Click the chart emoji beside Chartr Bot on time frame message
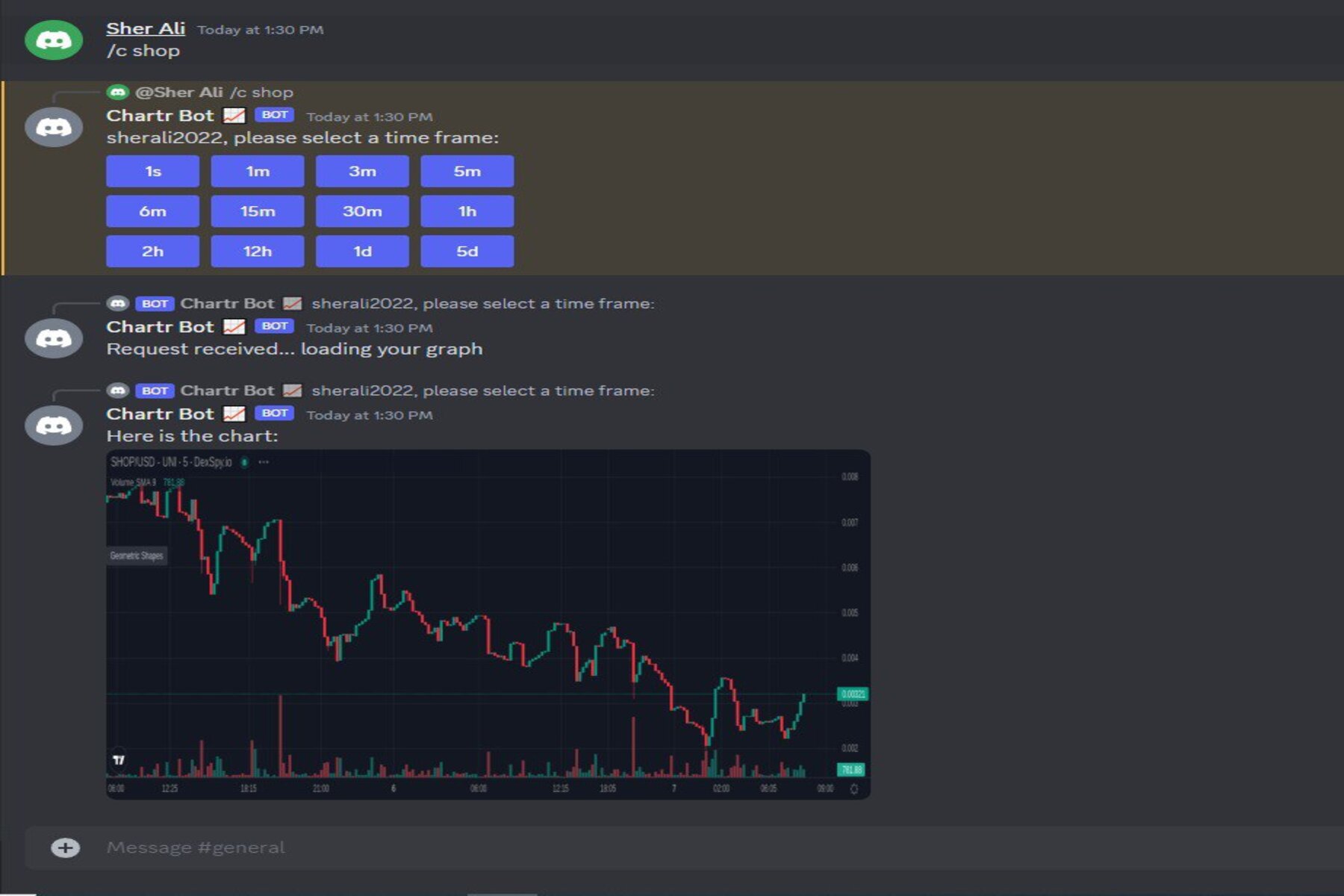1344x896 pixels. 234,116
